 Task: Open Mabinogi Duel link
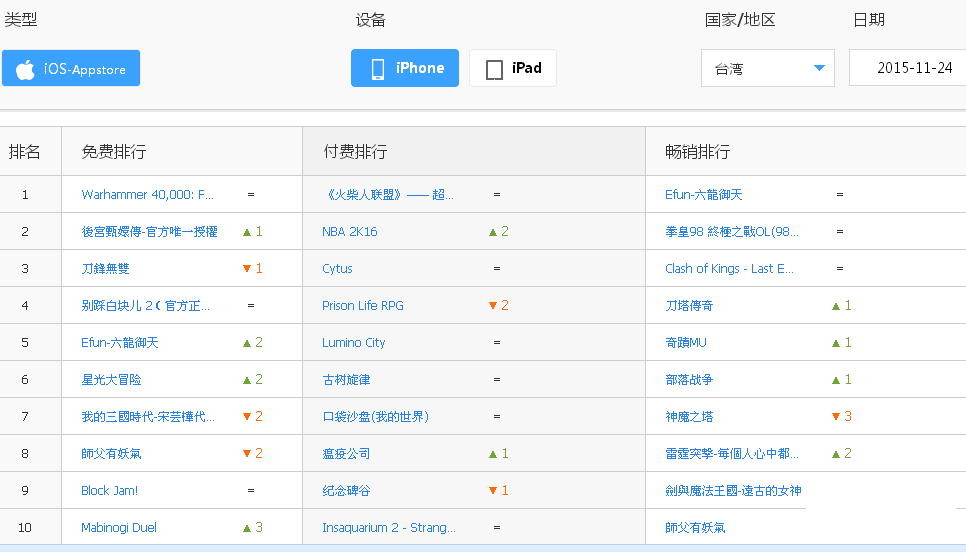tap(119, 527)
